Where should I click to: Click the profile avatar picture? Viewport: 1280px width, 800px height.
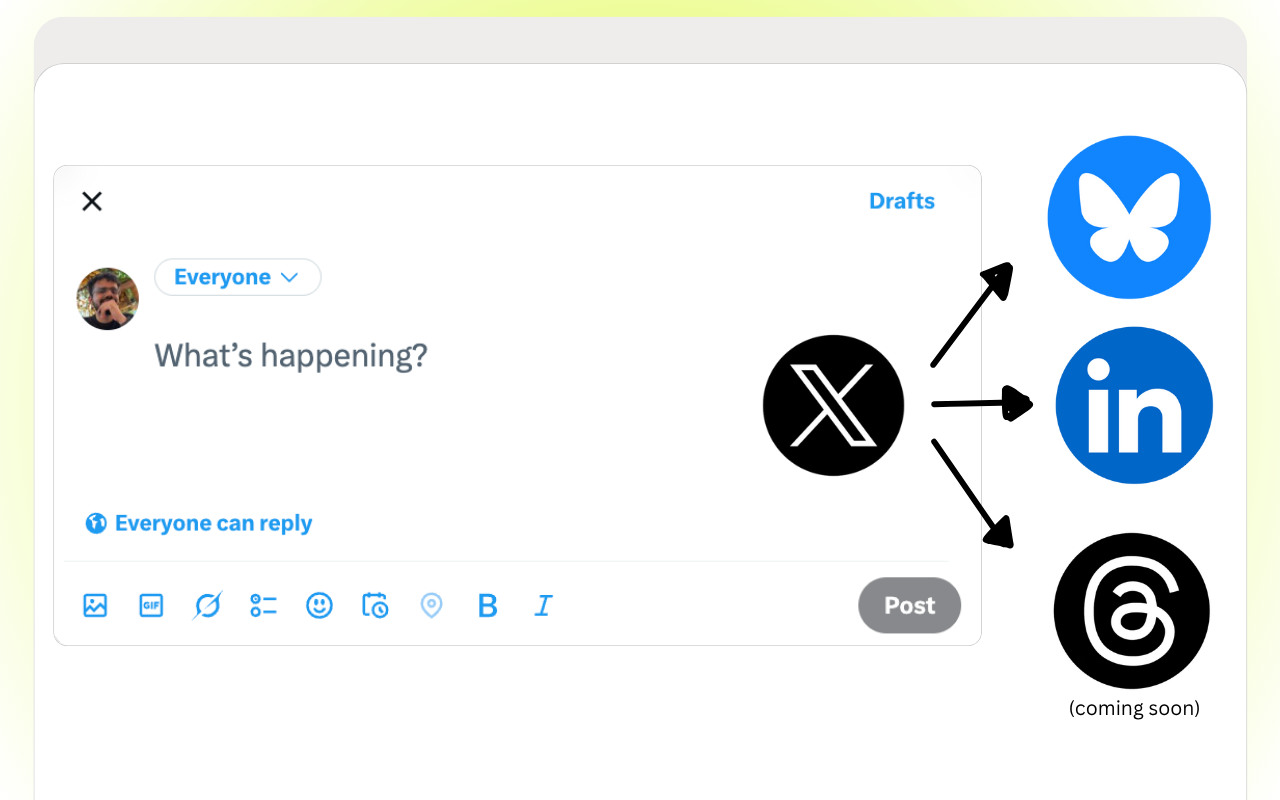107,298
